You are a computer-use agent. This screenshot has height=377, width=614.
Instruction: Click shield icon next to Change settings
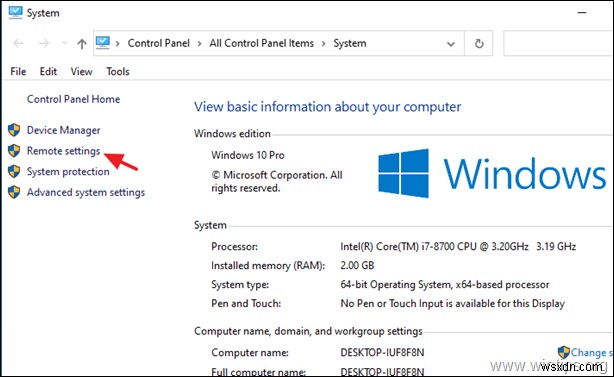tap(563, 352)
